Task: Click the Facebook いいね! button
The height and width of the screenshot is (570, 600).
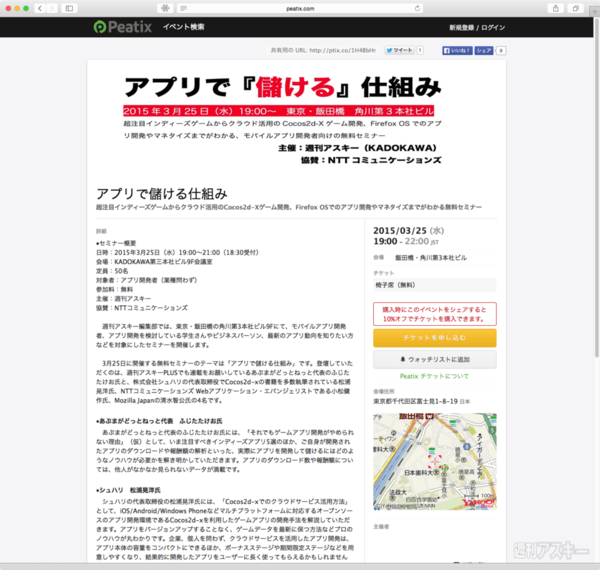Action: [457, 50]
